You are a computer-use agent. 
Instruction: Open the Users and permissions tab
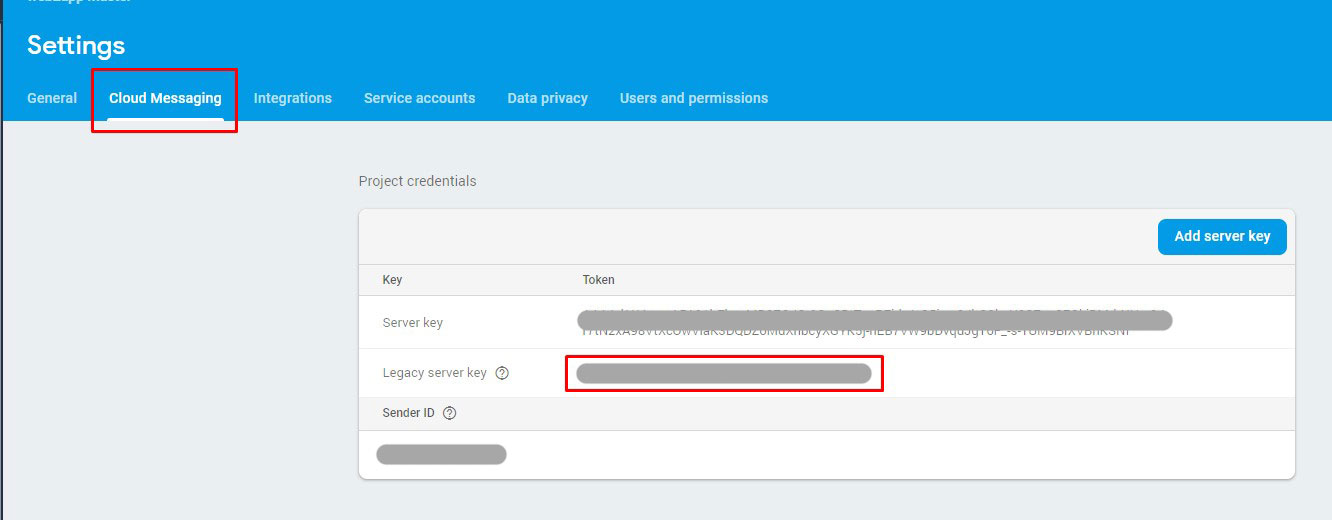click(x=693, y=98)
